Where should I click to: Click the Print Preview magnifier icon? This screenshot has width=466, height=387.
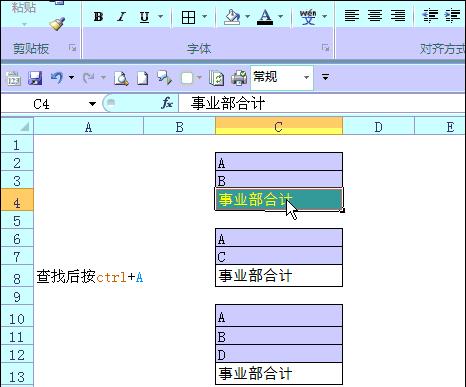click(x=121, y=78)
